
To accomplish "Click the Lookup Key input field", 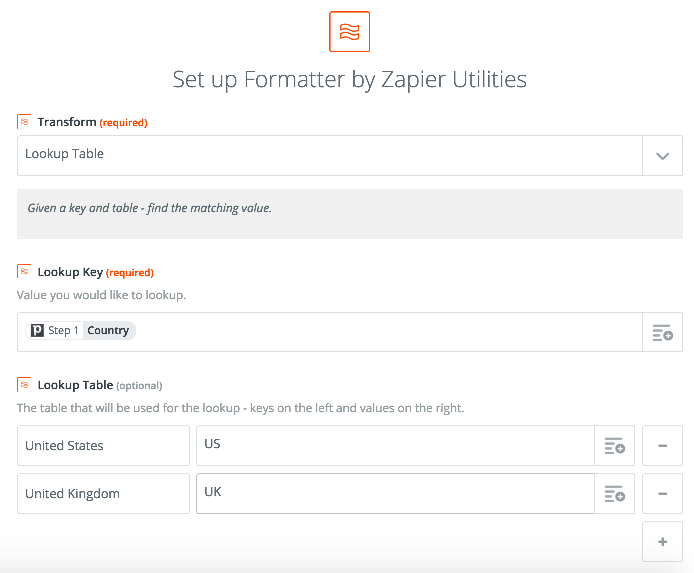I will tap(330, 332).
